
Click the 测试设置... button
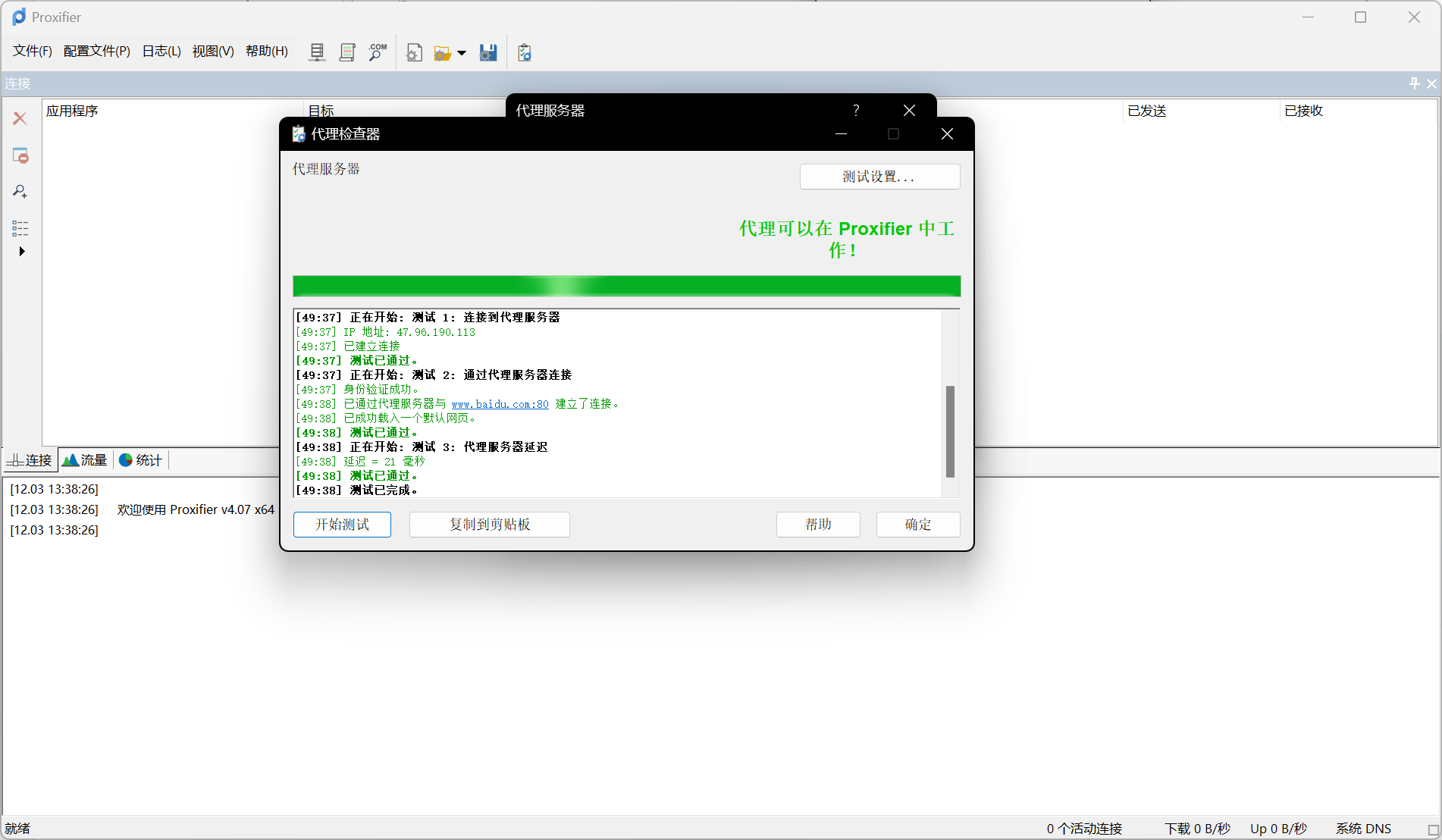coord(879,177)
